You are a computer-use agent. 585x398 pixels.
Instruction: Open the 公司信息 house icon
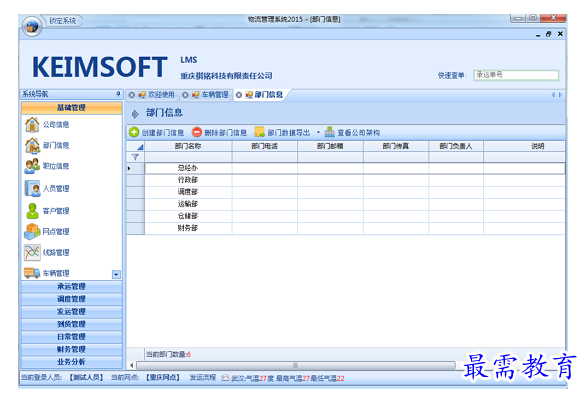click(x=32, y=125)
